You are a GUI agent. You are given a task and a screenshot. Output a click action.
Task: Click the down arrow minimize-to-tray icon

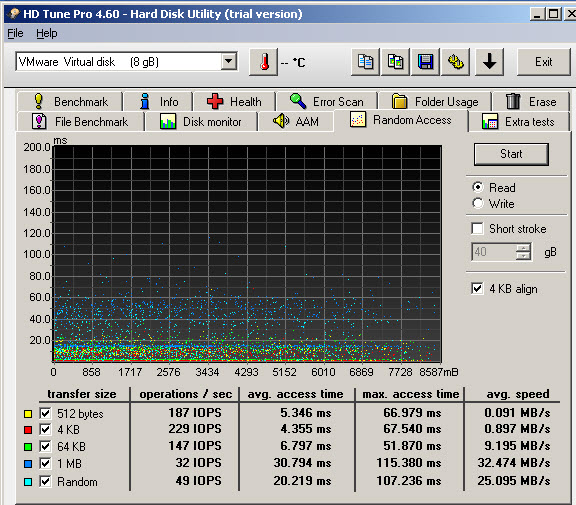(489, 62)
